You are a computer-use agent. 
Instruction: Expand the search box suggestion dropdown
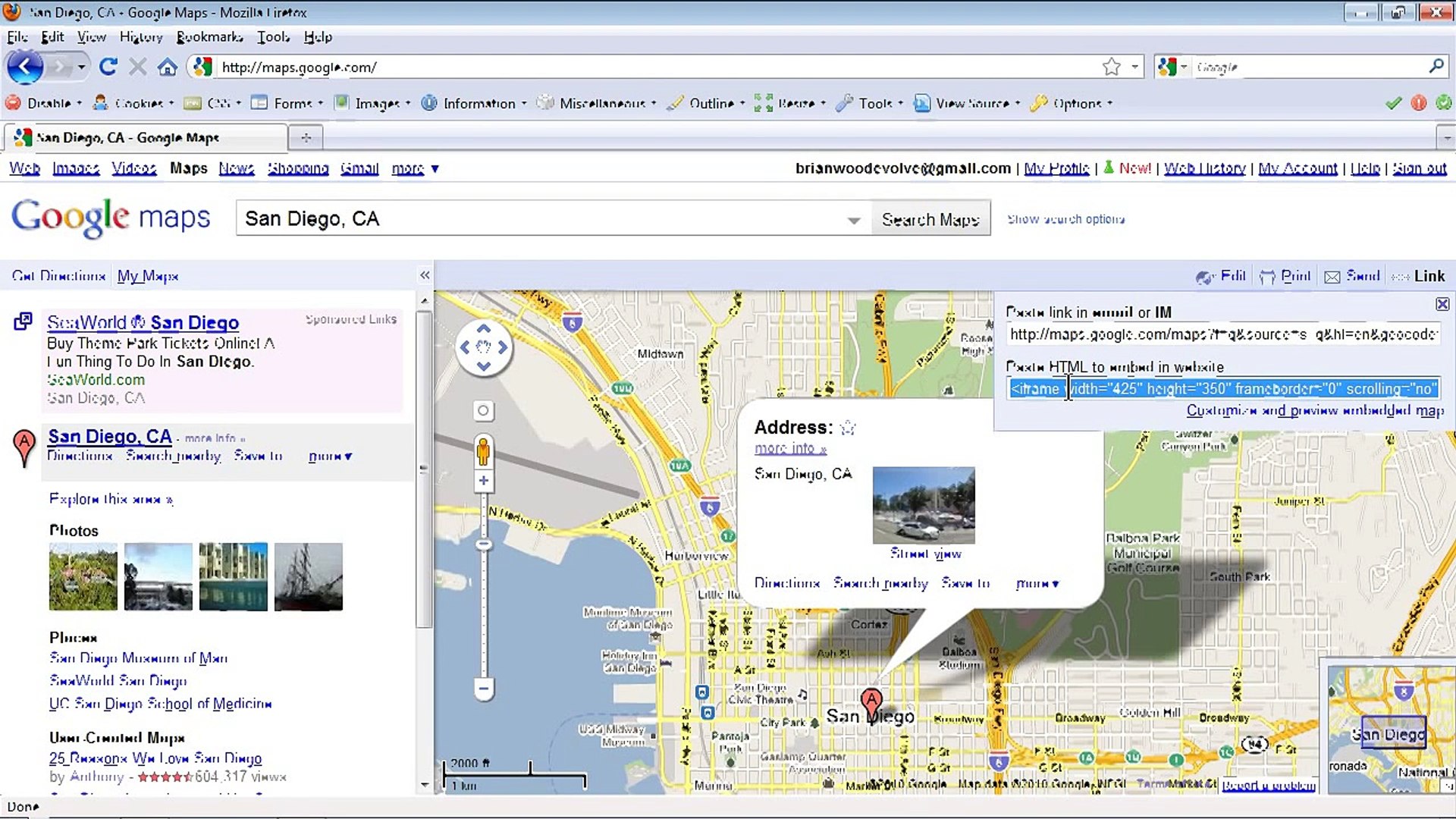coord(854,220)
